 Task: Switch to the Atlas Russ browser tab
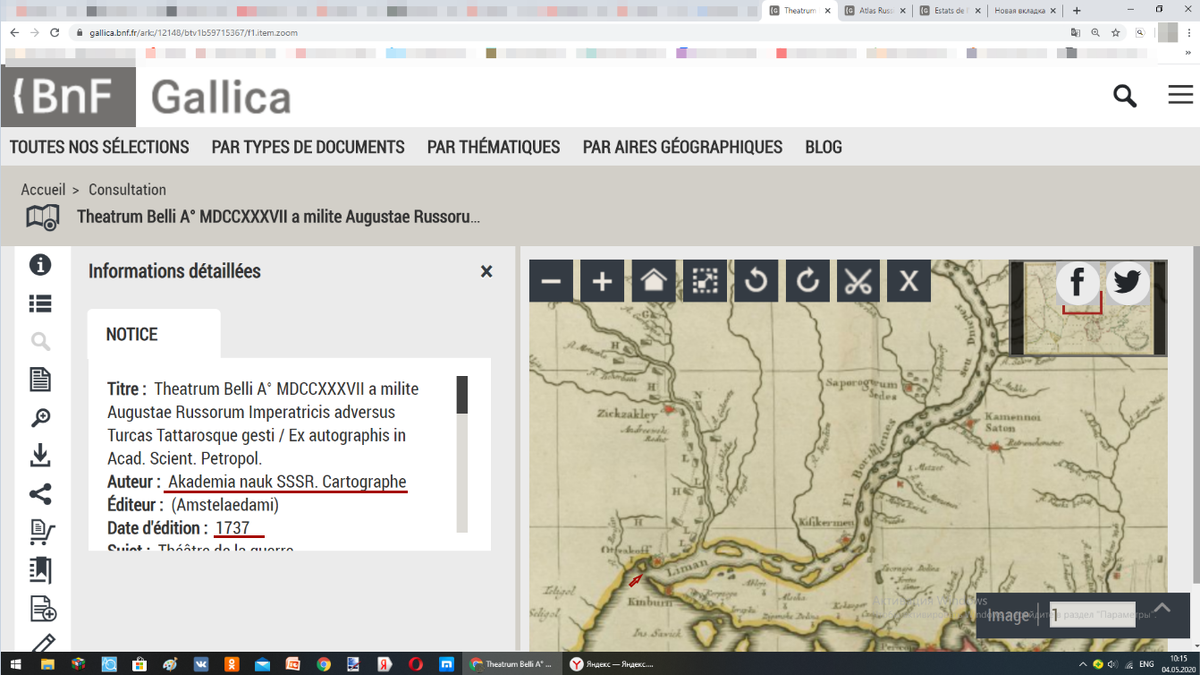click(x=876, y=10)
